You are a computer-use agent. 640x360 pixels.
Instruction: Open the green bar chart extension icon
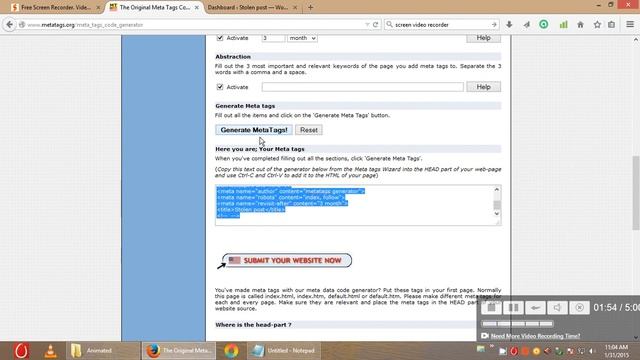[563, 24]
